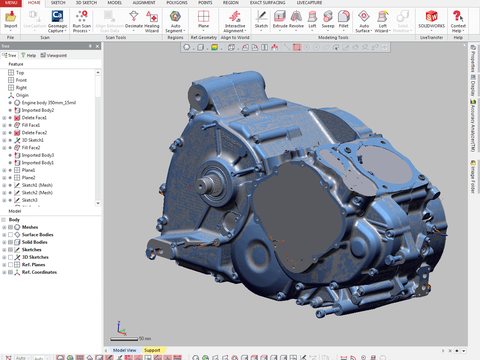480x360 pixels.
Task: Click the Fill Face2 feature
Action: (x=31, y=148)
